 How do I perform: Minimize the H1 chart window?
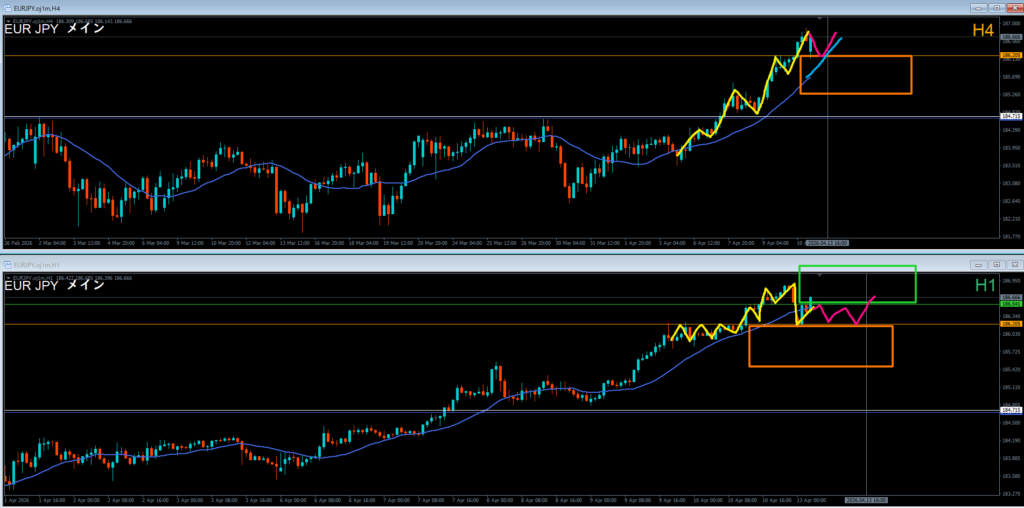pos(977,265)
